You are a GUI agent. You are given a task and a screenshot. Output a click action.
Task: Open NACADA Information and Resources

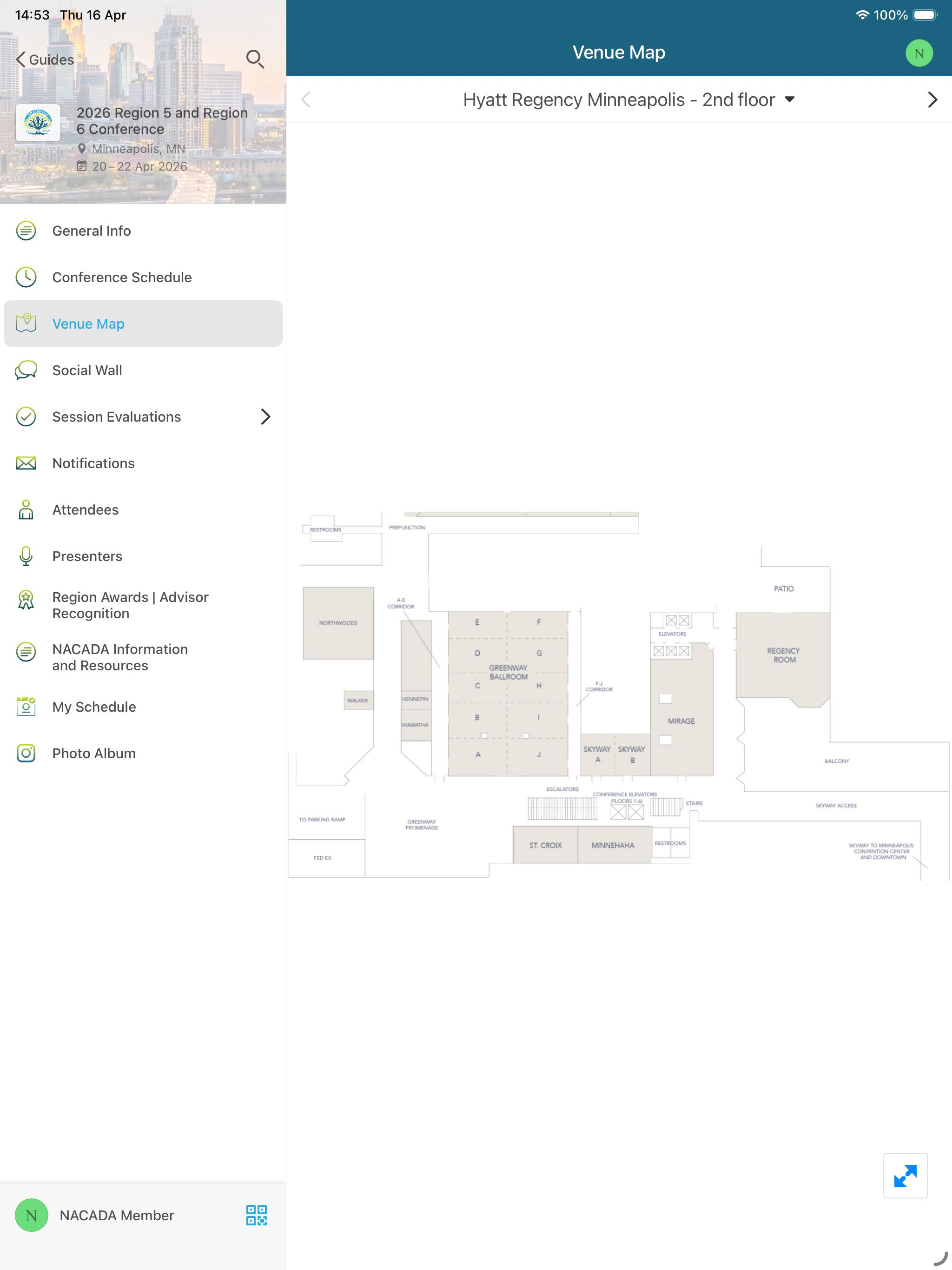click(x=143, y=657)
